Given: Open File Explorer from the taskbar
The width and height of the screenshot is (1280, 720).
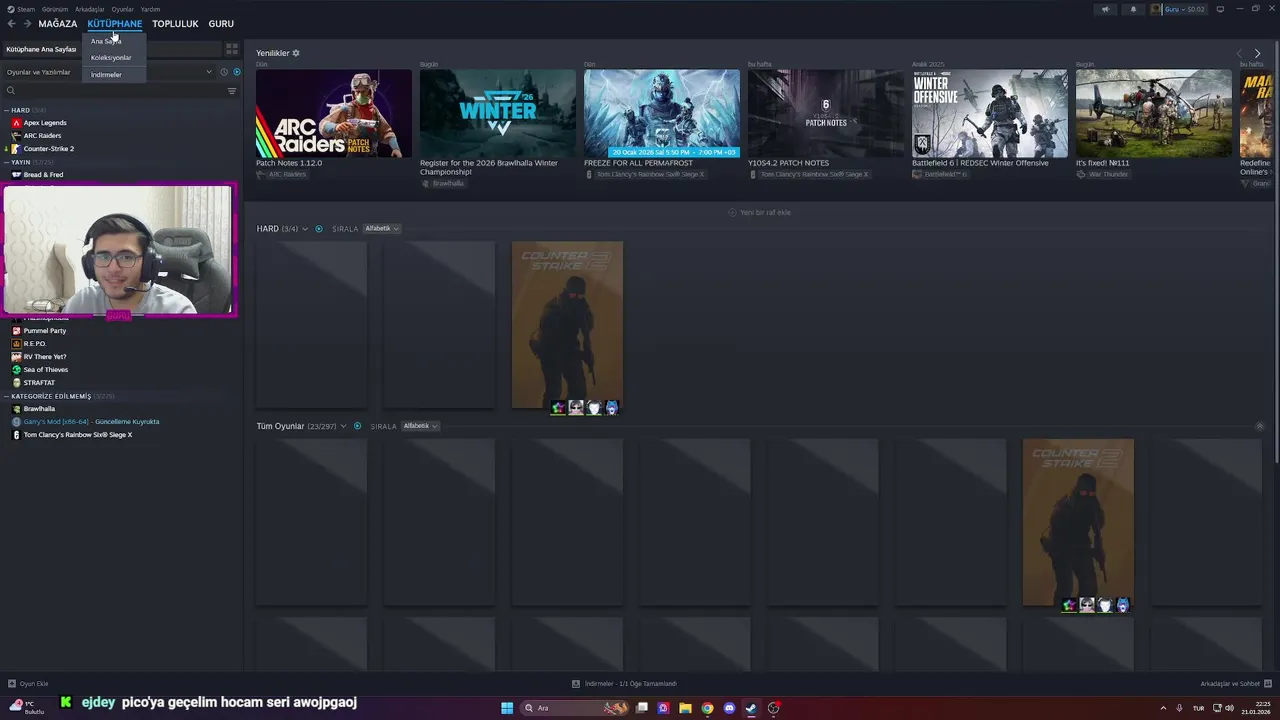Looking at the screenshot, I should 685,708.
